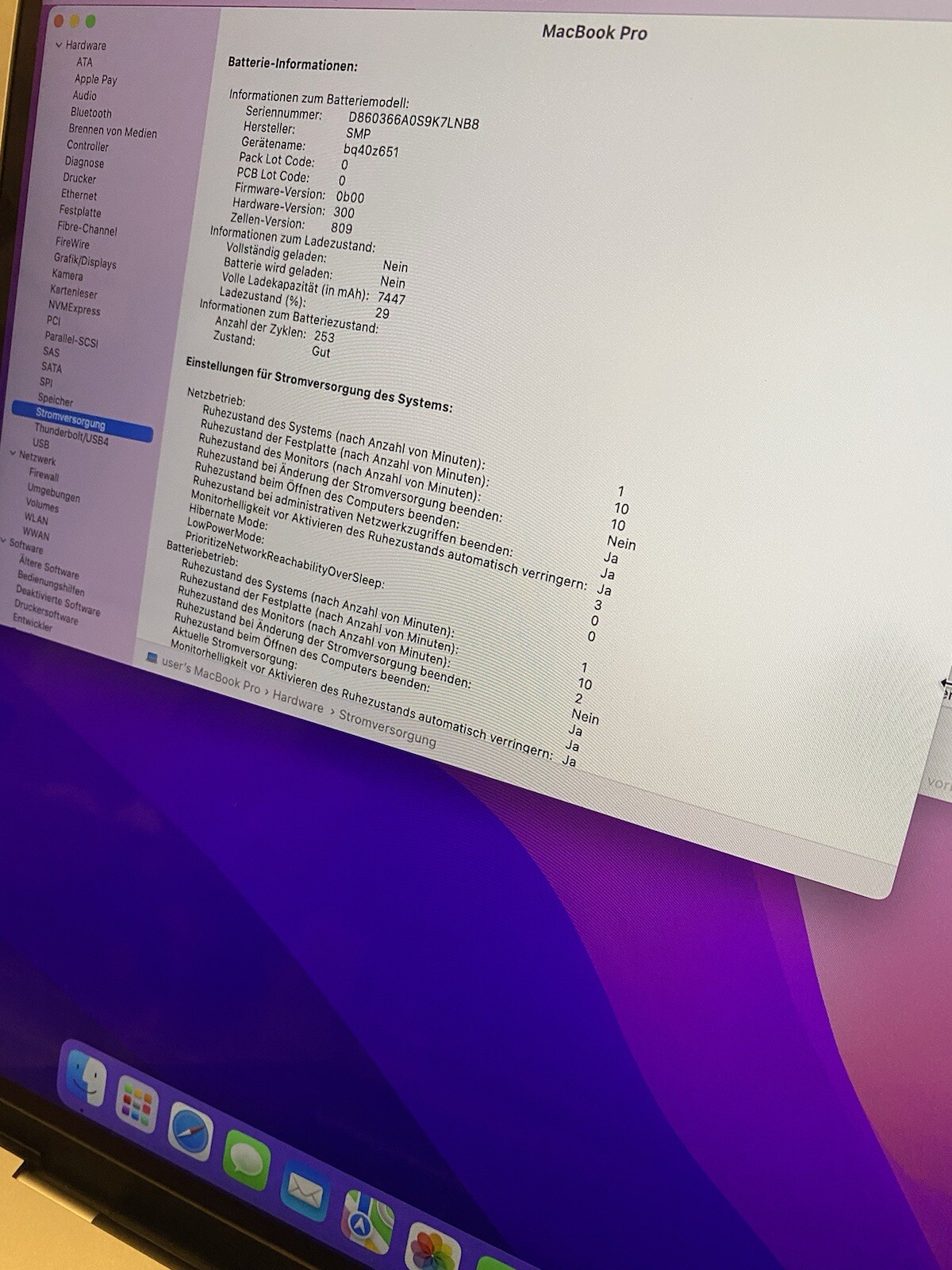Click "user's MacBook Pro" in the path bar
Viewport: 952px width, 1270px height.
coord(211,675)
